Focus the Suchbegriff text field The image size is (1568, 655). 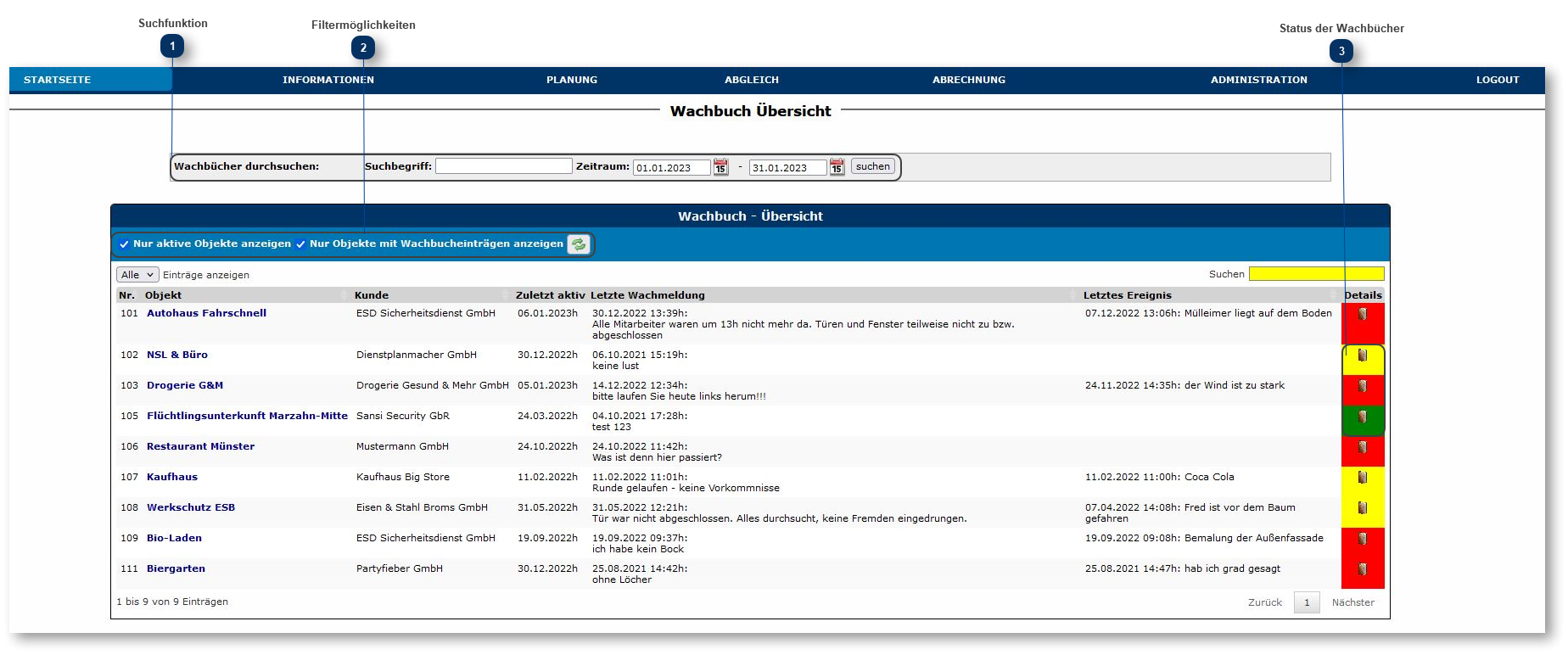[x=504, y=166]
